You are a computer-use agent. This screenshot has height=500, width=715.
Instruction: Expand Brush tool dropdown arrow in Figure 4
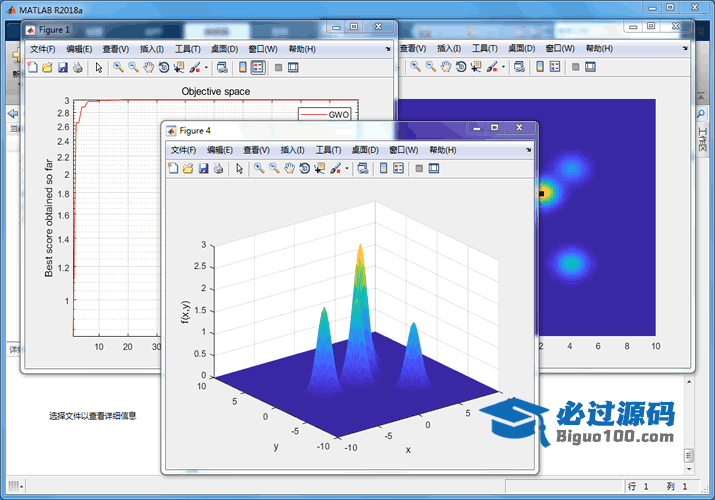pyautogui.click(x=347, y=169)
